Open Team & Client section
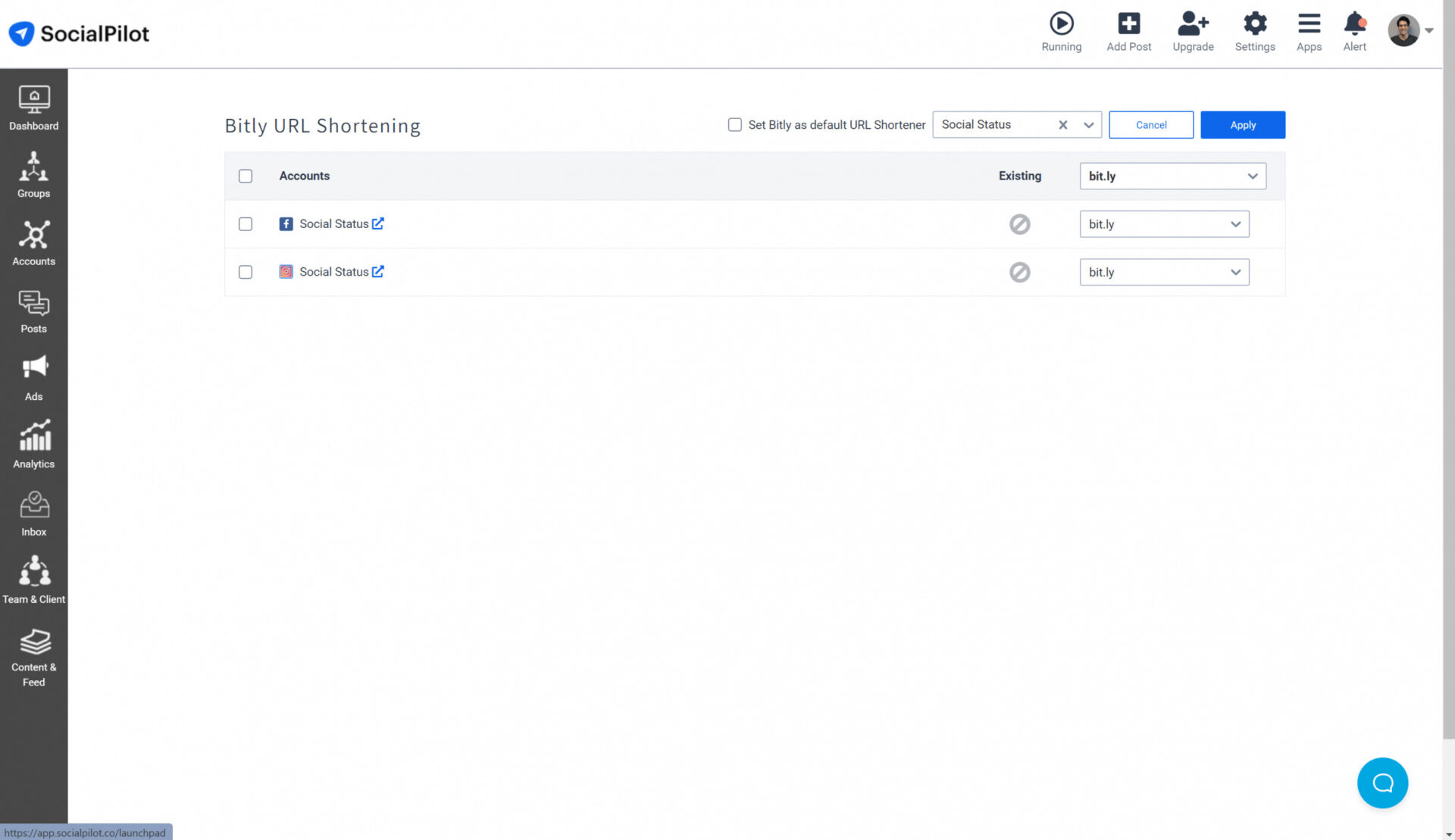 point(33,580)
